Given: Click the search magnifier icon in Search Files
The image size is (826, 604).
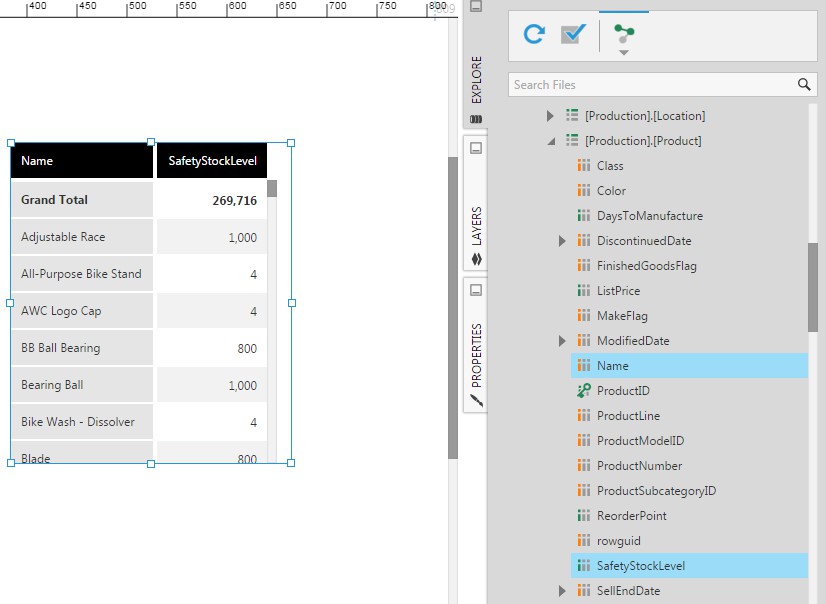Looking at the screenshot, I should (806, 84).
